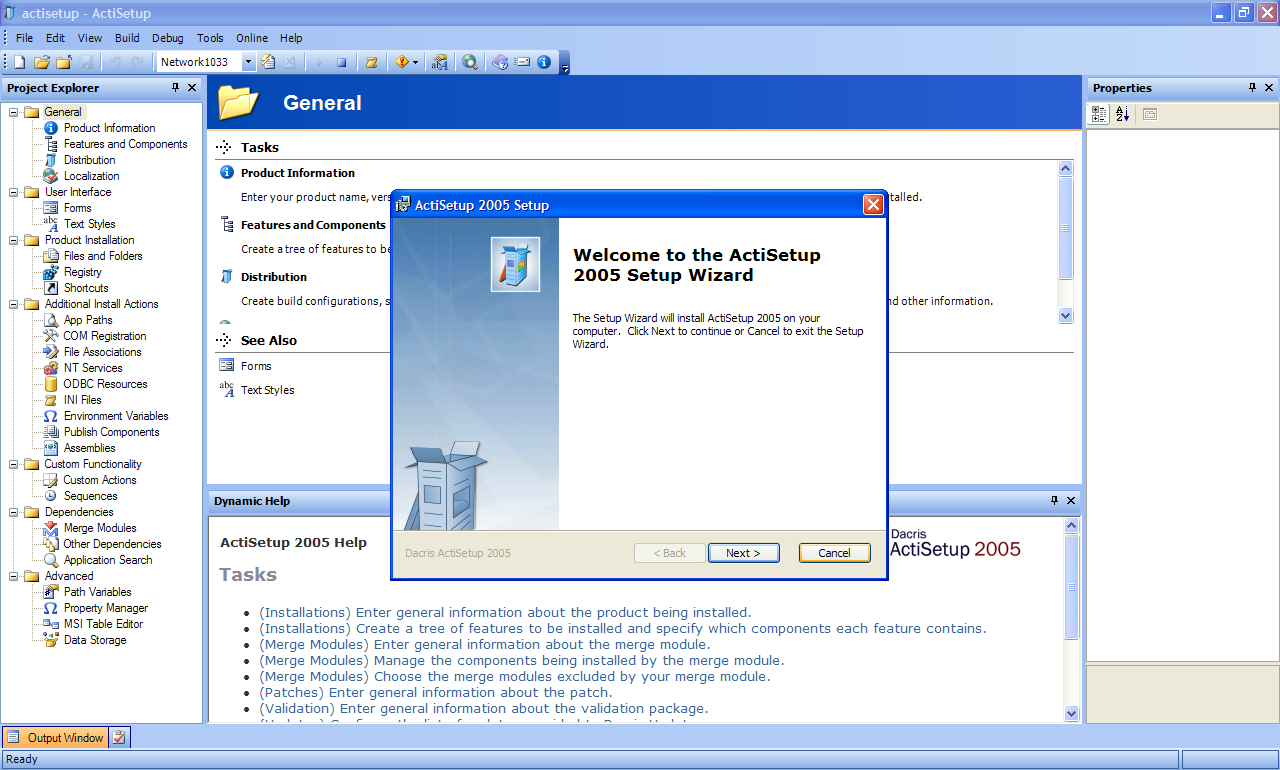Open 'Enter general information about the patch' help link
The height and width of the screenshot is (770, 1280).
point(435,692)
